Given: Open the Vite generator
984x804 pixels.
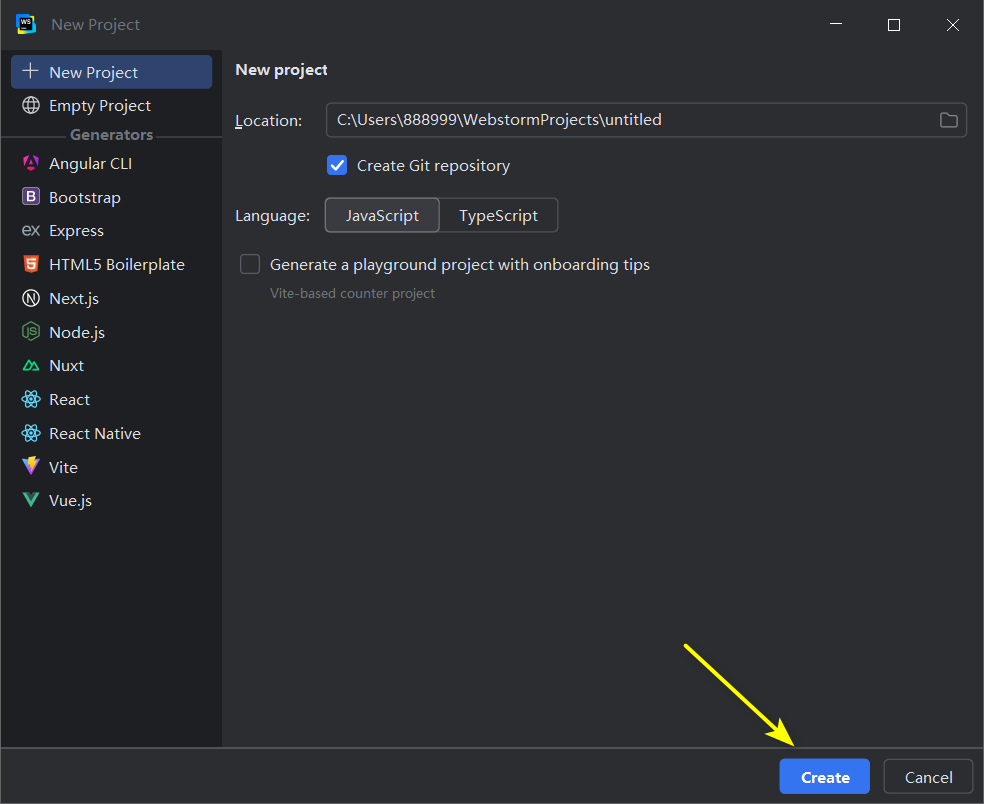Looking at the screenshot, I should click(112, 467).
